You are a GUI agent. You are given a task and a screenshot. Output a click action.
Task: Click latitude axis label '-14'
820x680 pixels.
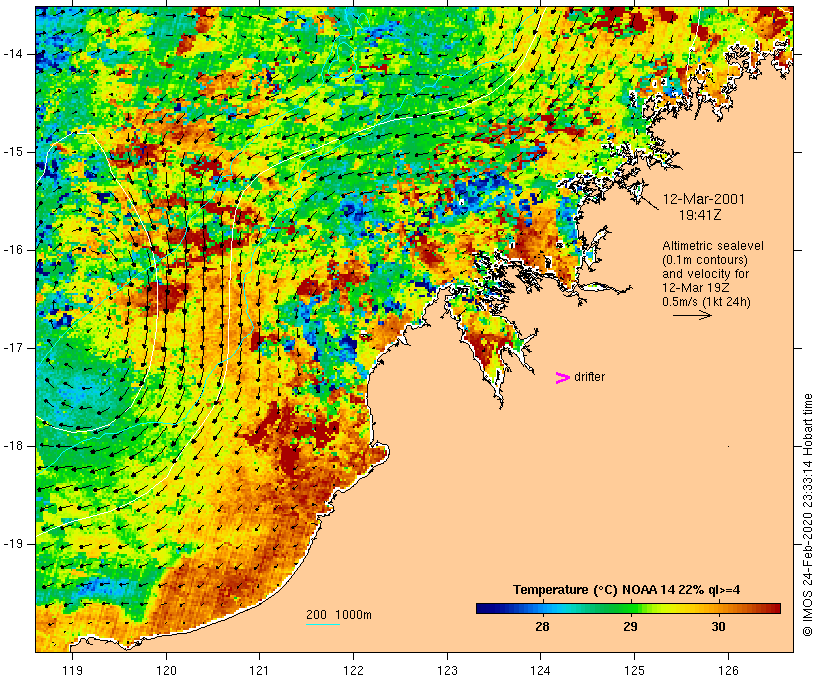(x=13, y=54)
